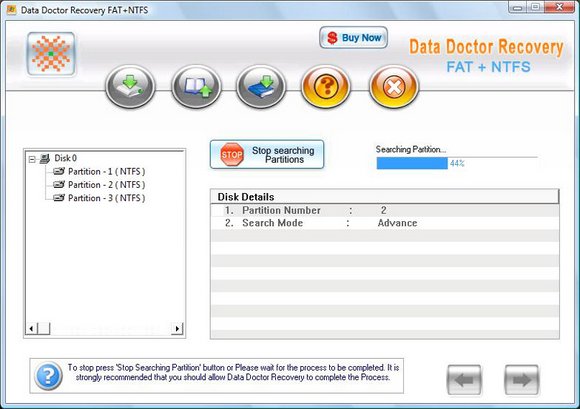This screenshot has height=409, width=580.
Task: Click the Partition - 1 drive icon
Action: 59,171
